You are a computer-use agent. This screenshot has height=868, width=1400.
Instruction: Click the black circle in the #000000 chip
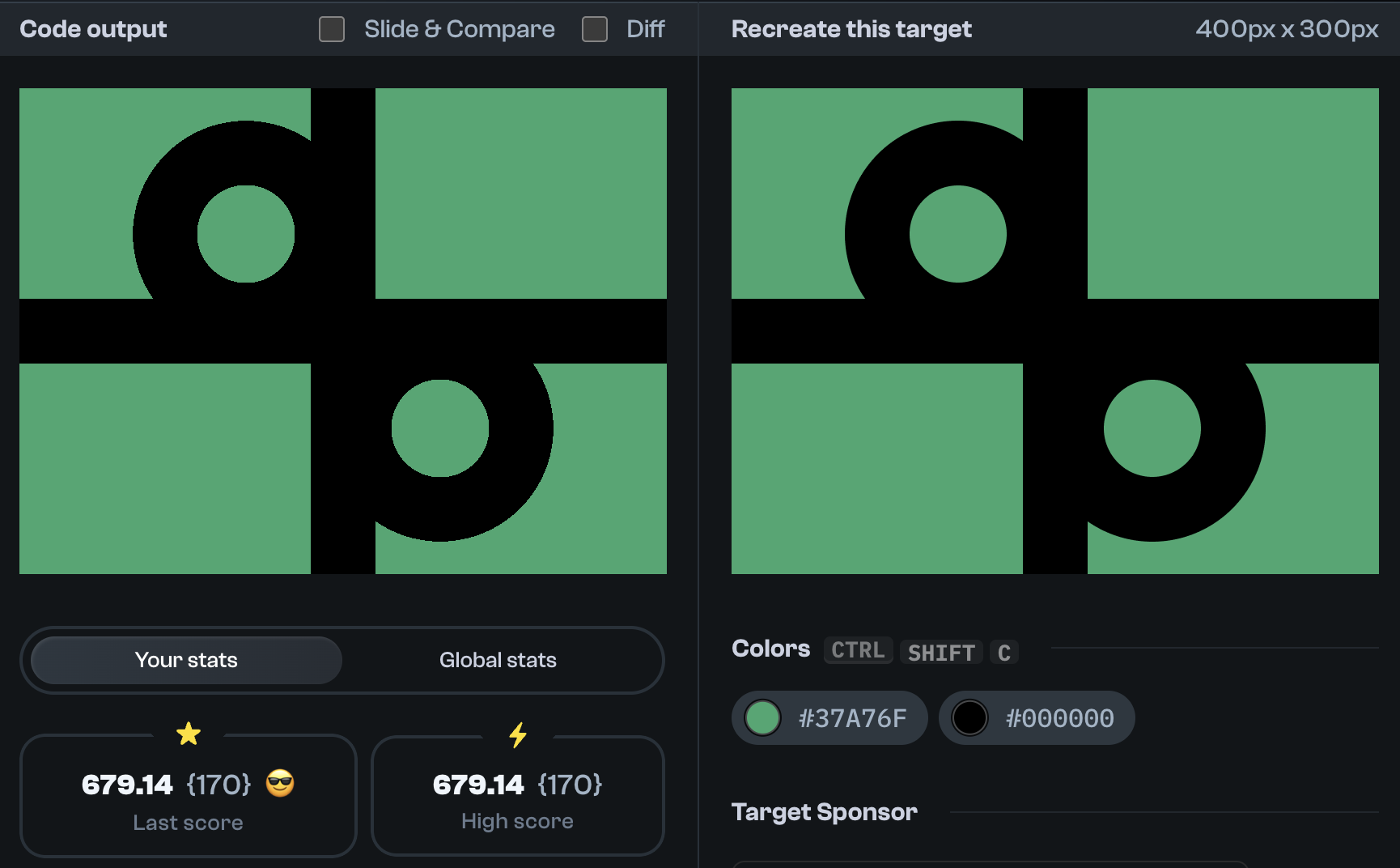(x=970, y=717)
